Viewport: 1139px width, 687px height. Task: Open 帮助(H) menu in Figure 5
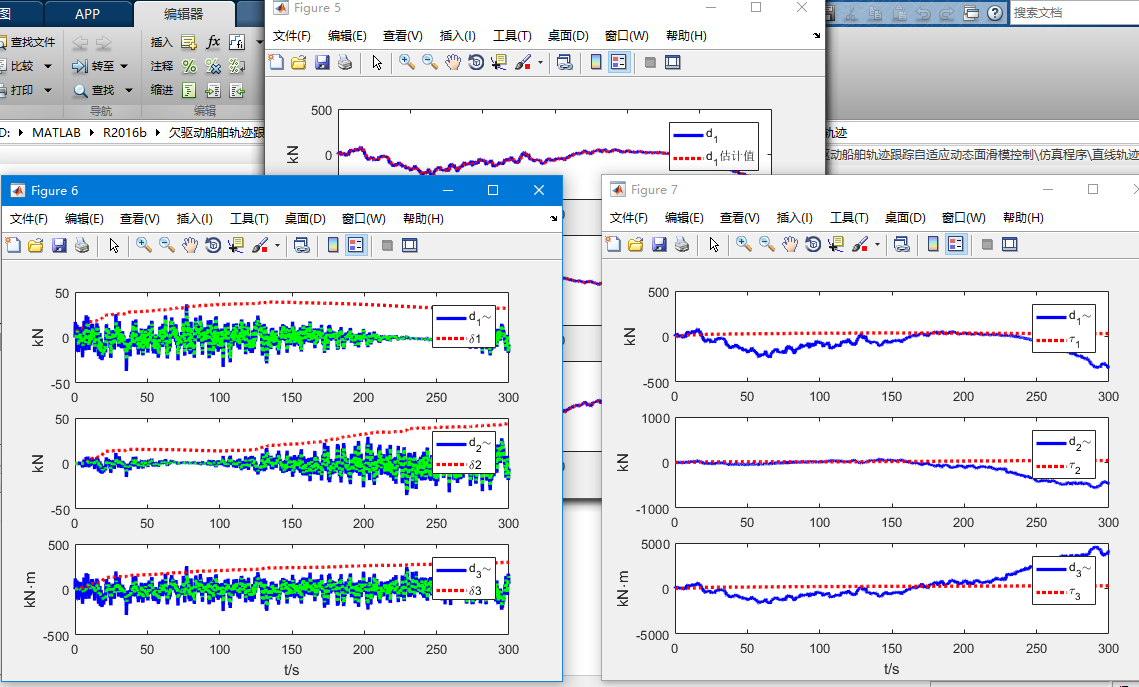[686, 36]
